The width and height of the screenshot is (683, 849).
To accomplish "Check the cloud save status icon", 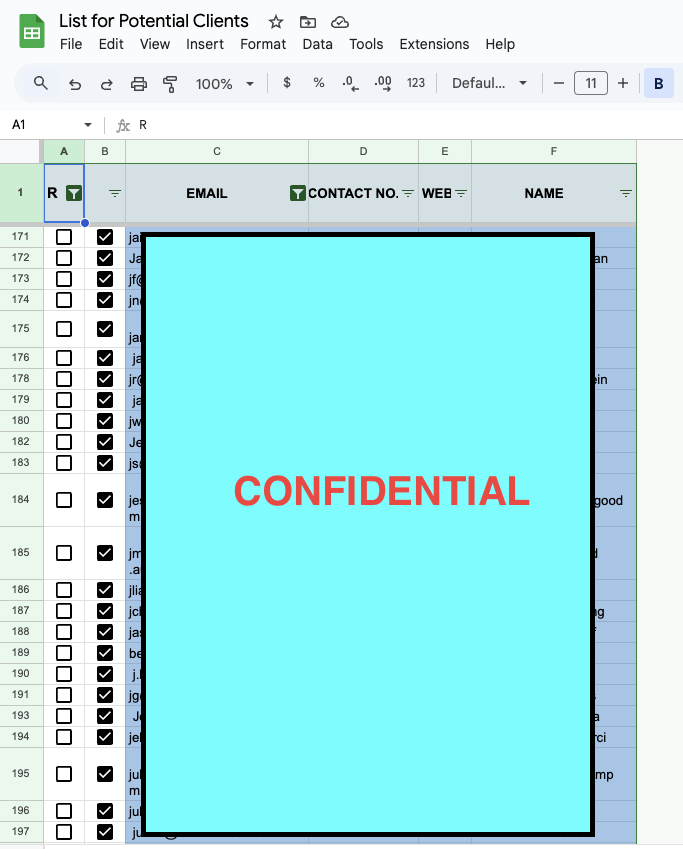I will [340, 22].
